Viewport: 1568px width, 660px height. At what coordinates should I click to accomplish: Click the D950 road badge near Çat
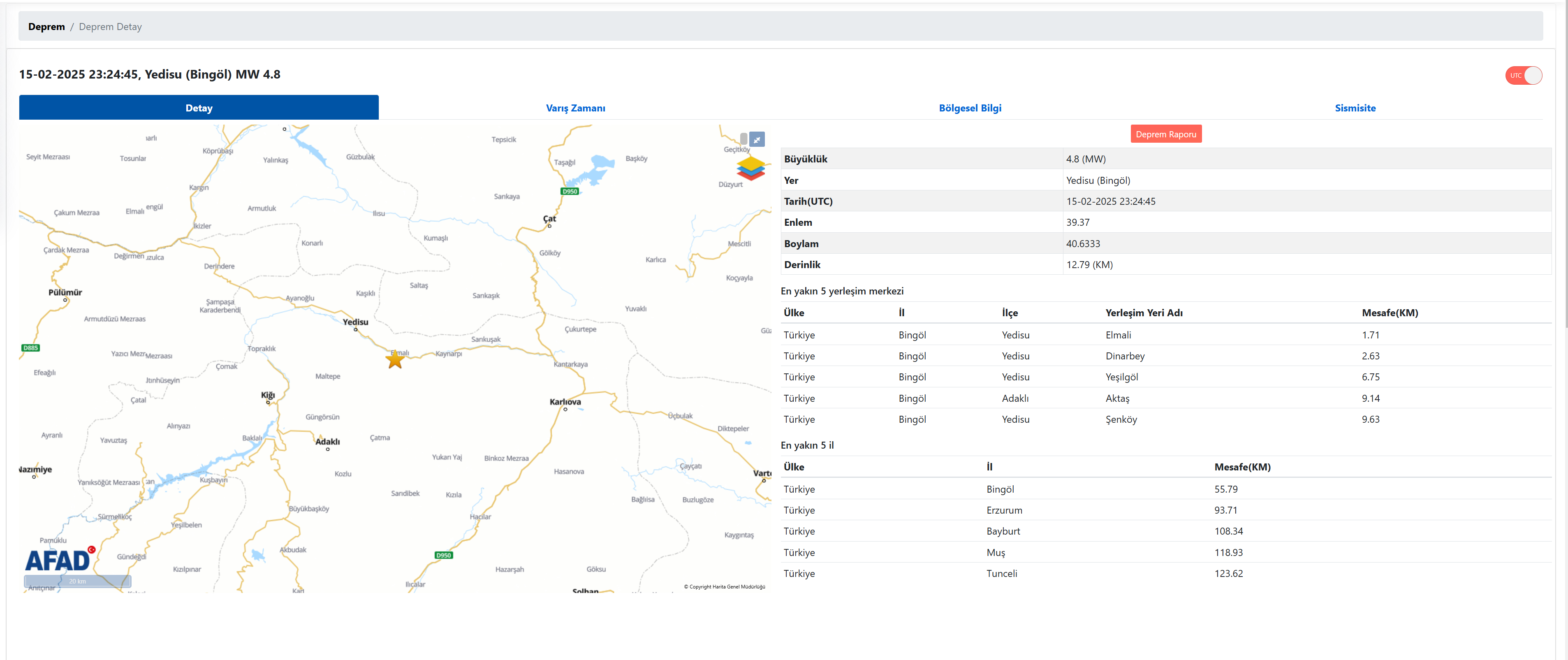point(570,191)
